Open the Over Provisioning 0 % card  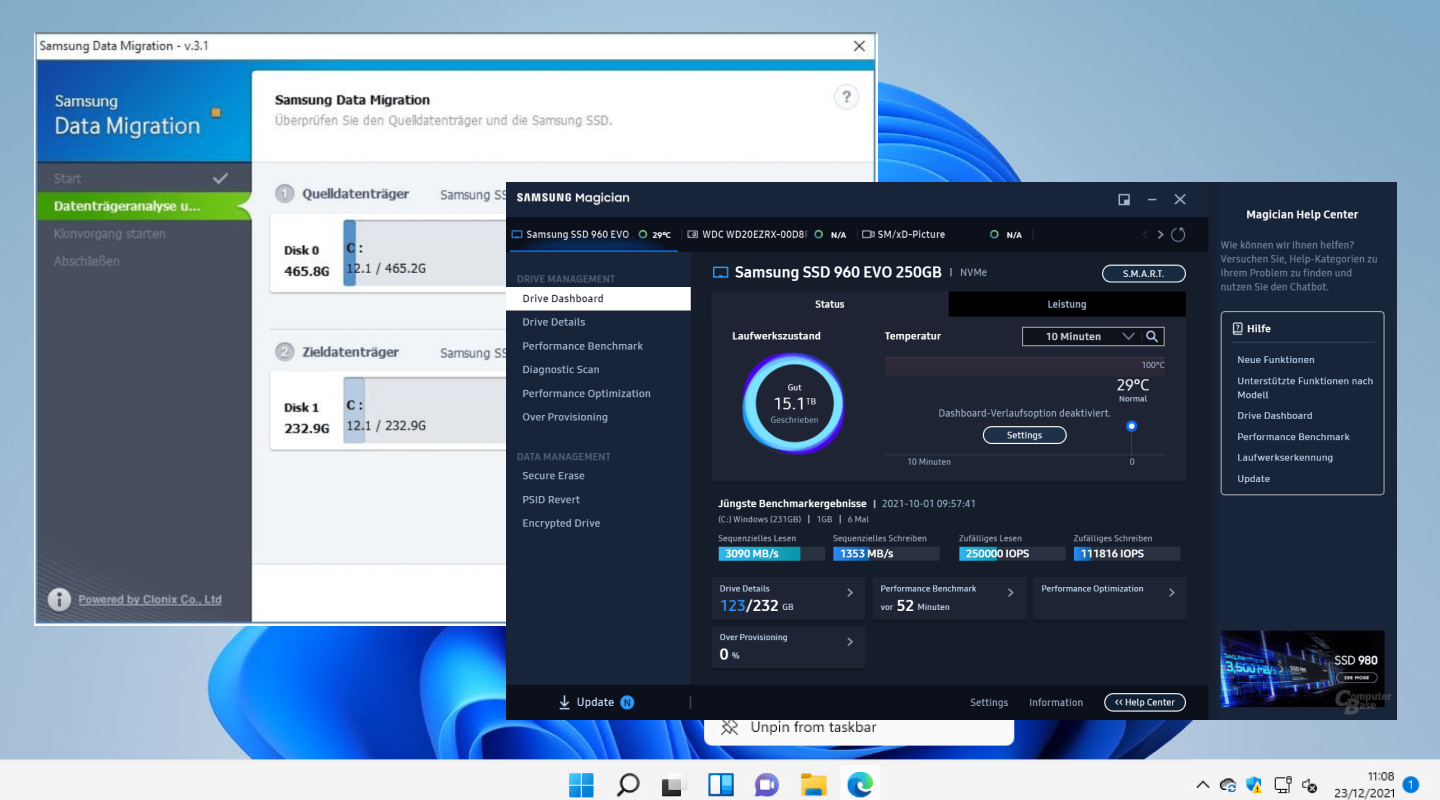(788, 647)
